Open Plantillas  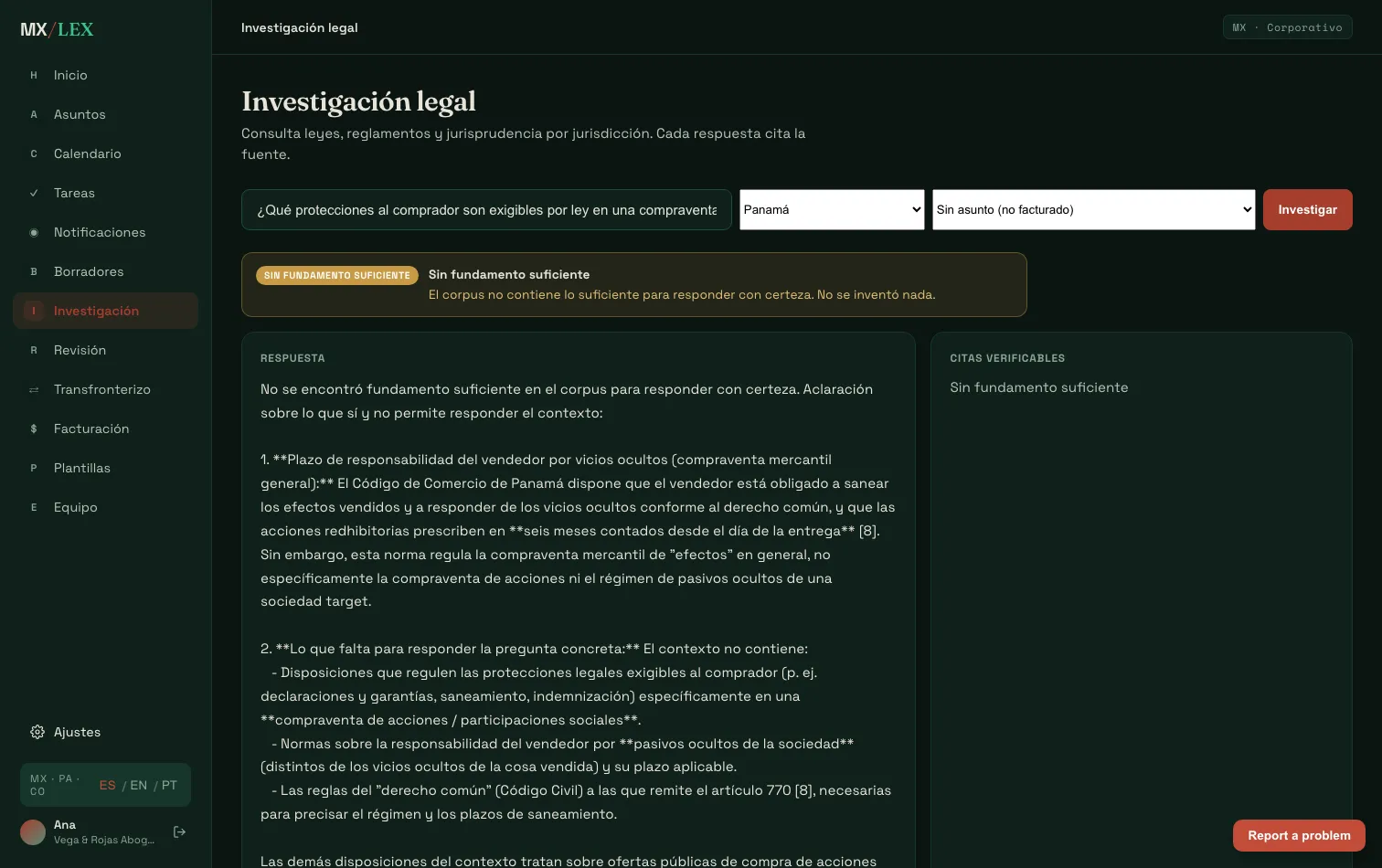point(105,468)
